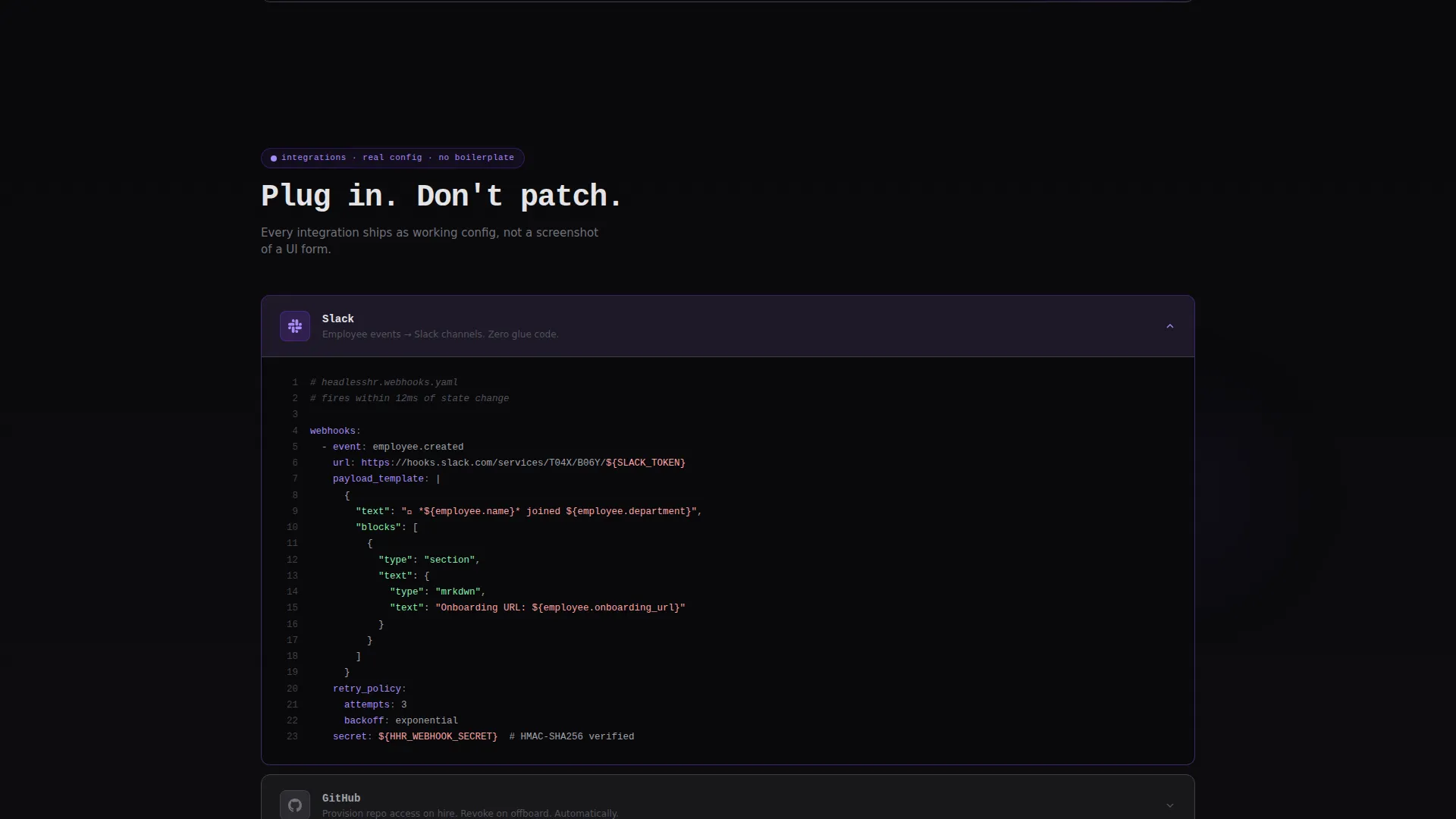Click the ${SLACK_TOKEN} variable
Viewport: 1456px width, 819px height.
[x=645, y=463]
